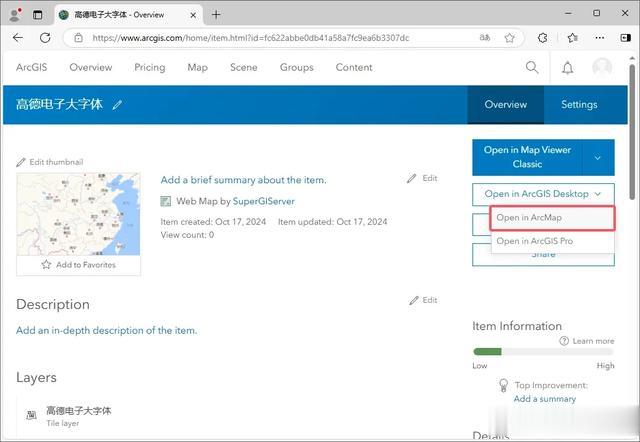Click Add a summary improvement link
Viewport: 640px width, 442px height.
pos(544,399)
